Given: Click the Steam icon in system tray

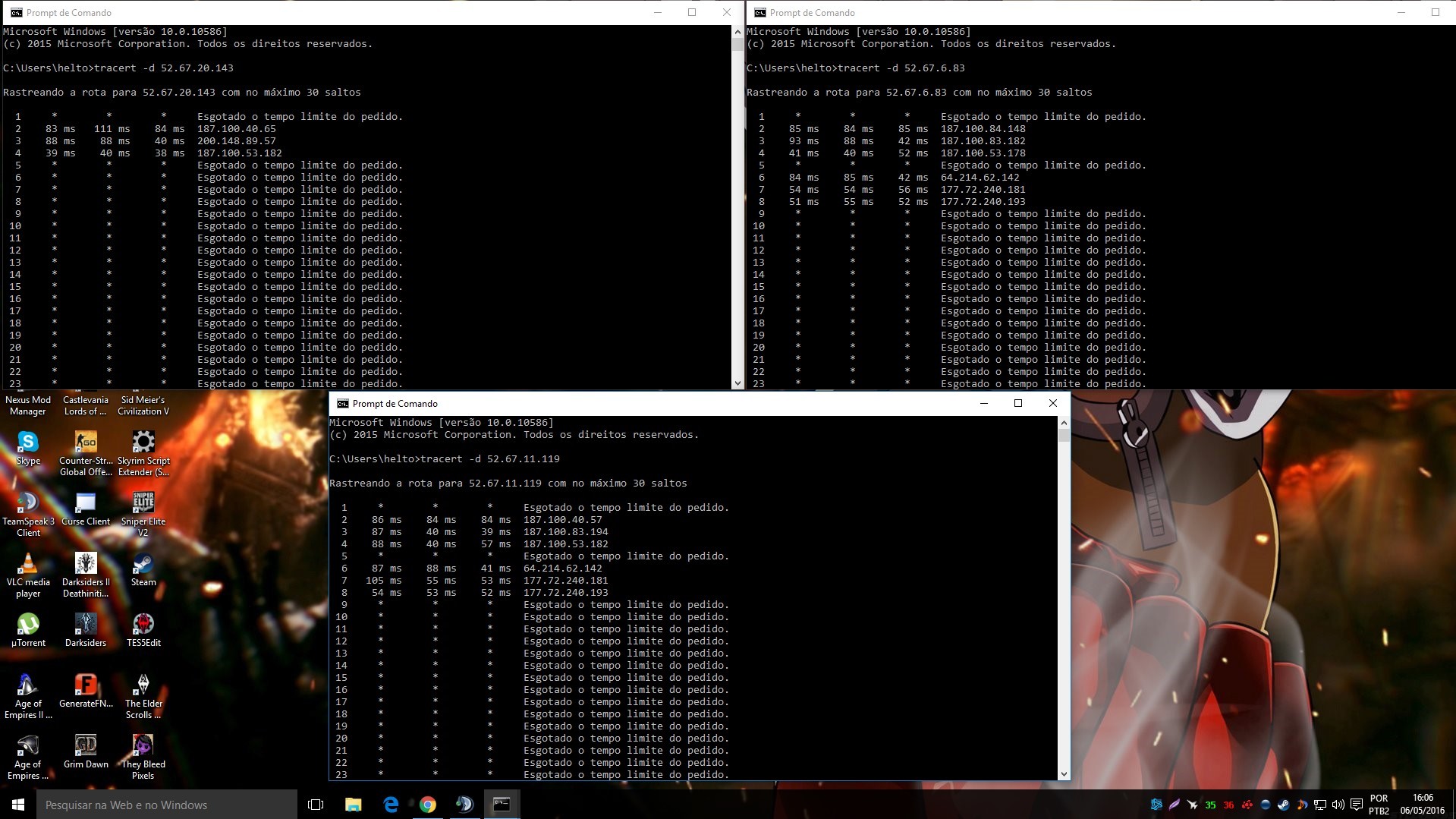Looking at the screenshot, I should tap(1283, 805).
